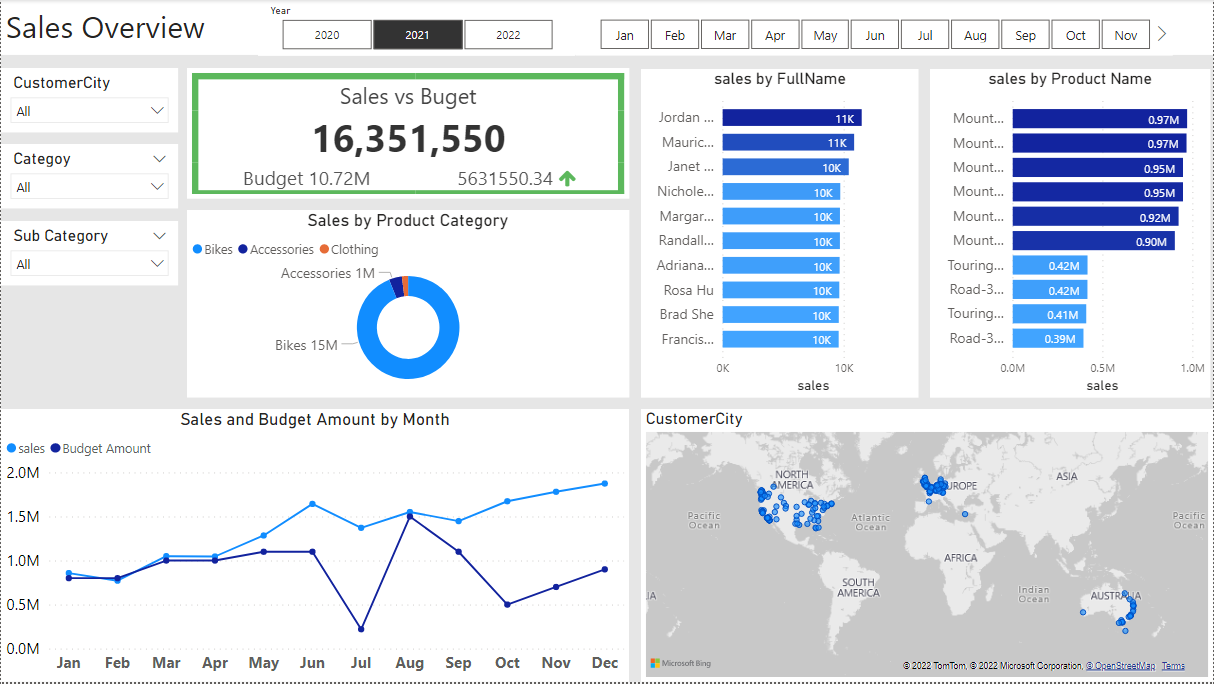
Task: Click the green up arrow on Sales vs Buget card
Action: pyautogui.click(x=567, y=176)
